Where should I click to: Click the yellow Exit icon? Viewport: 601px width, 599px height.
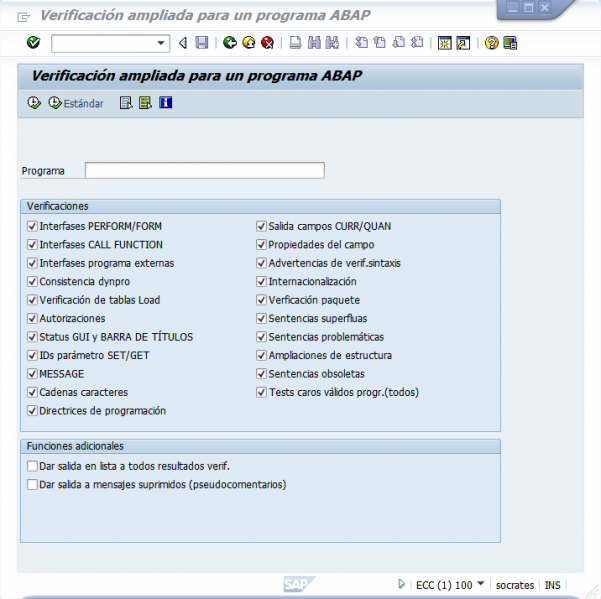pyautogui.click(x=249, y=43)
